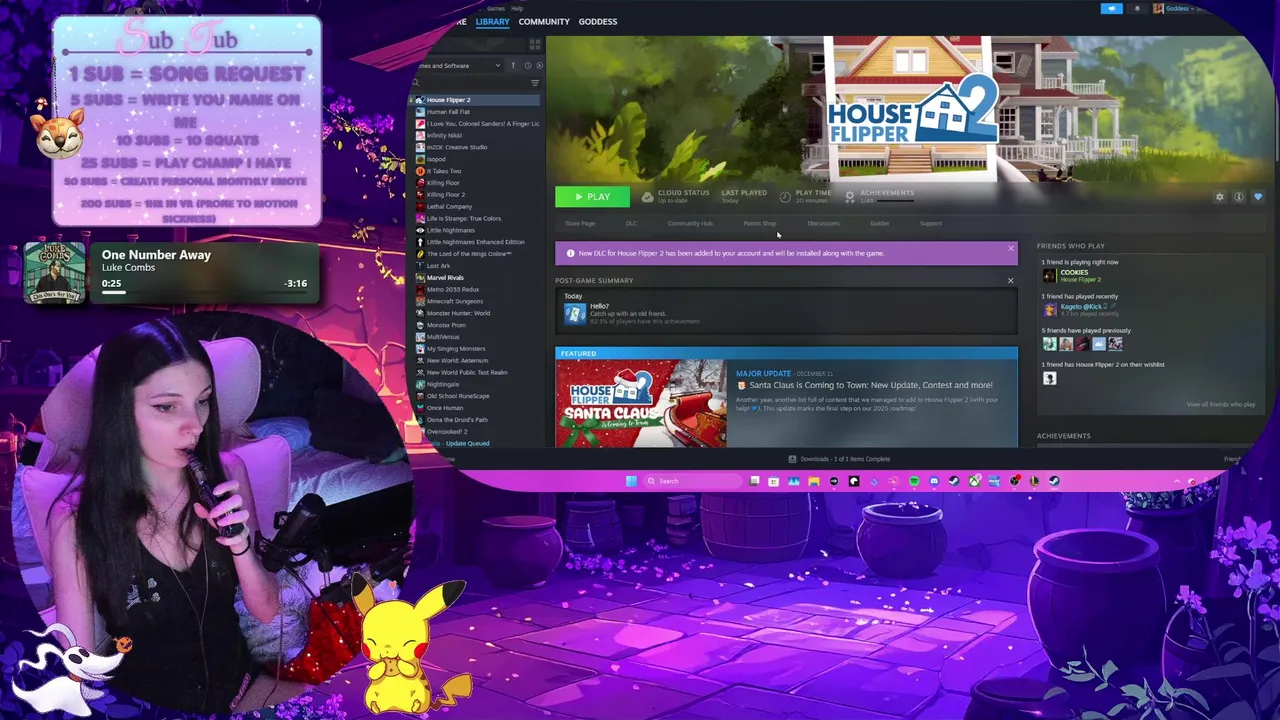The width and height of the screenshot is (1280, 720).
Task: Click the ready-to-play filter icon
Action: (538, 66)
